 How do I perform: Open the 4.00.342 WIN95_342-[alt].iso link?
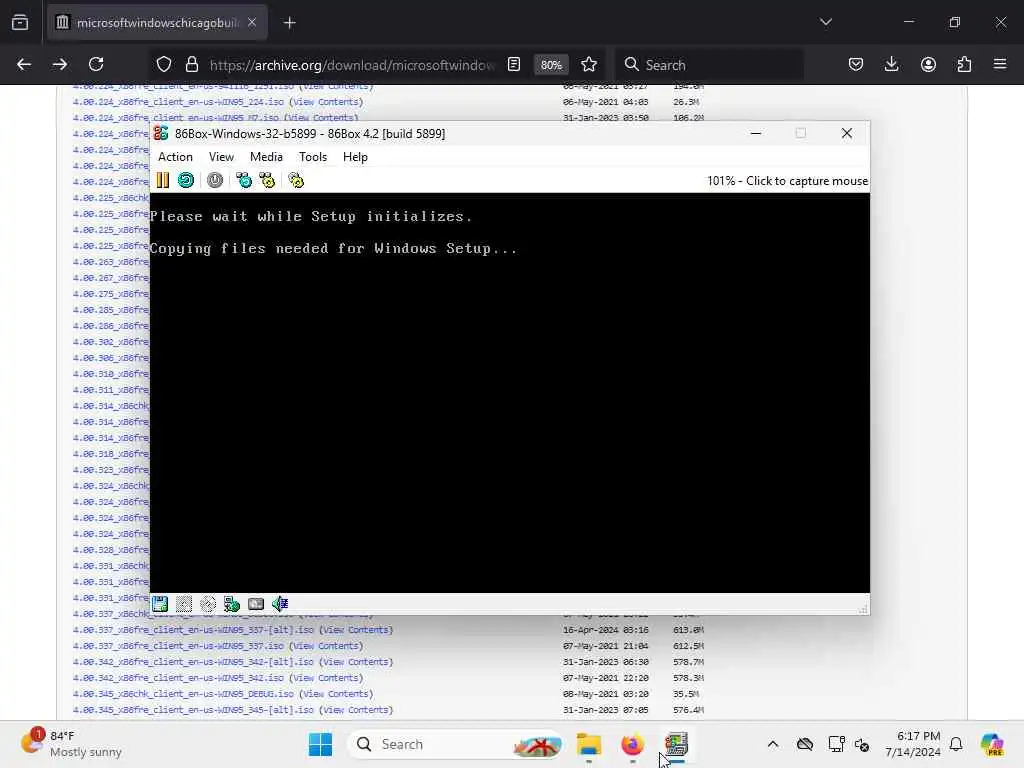coord(193,662)
